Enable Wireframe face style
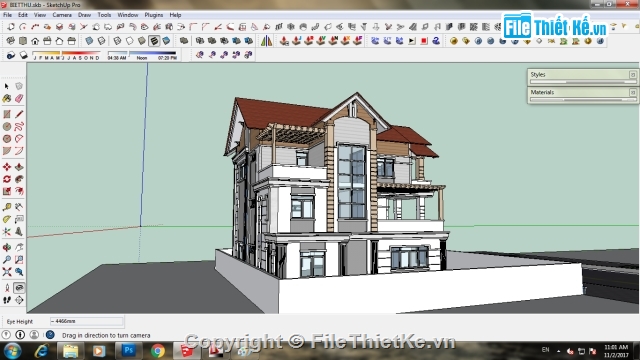This screenshot has width=640, height=360. (x=117, y=41)
